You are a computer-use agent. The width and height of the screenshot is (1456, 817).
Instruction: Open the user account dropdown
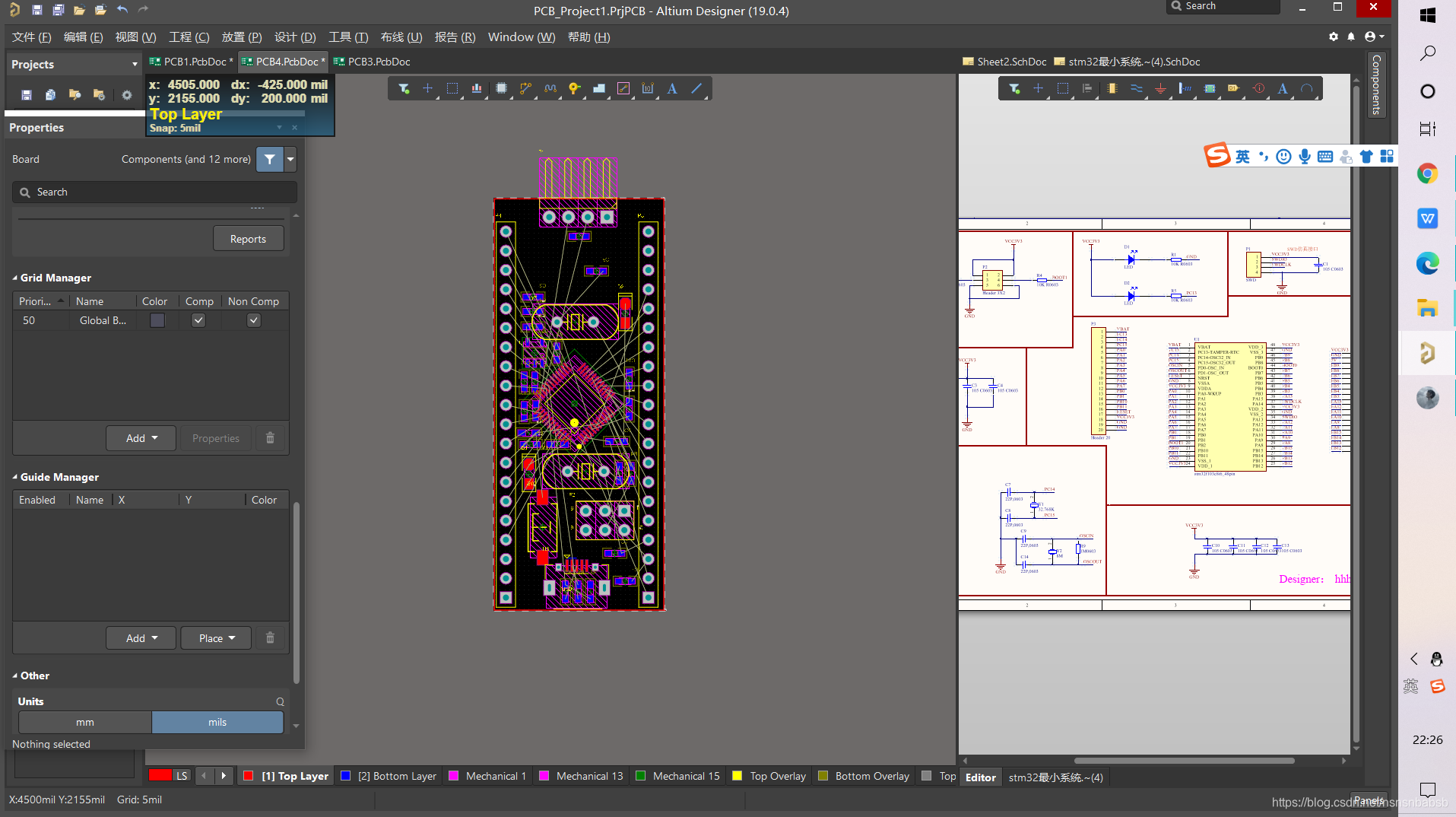pos(1375,37)
